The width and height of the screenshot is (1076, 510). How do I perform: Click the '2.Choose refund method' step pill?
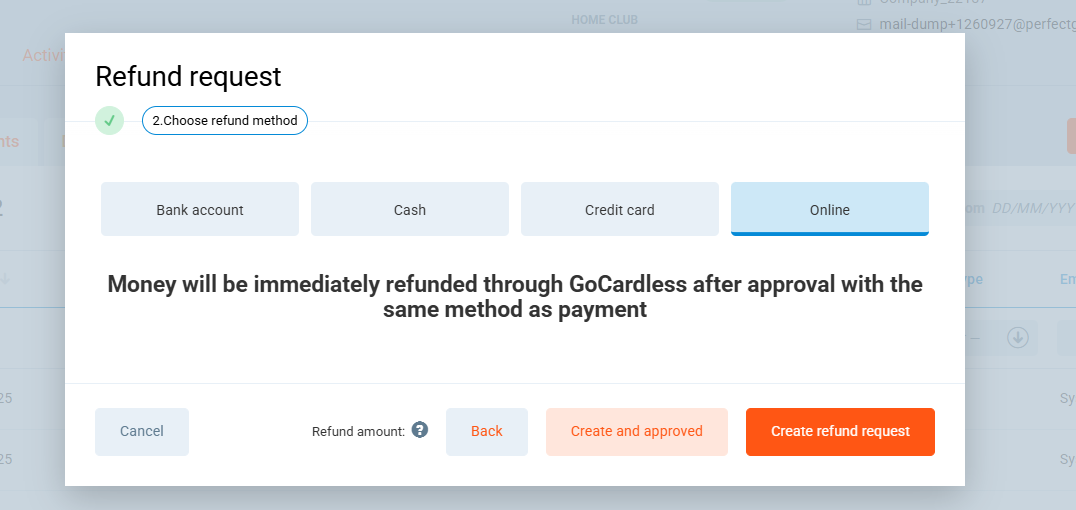tap(225, 121)
